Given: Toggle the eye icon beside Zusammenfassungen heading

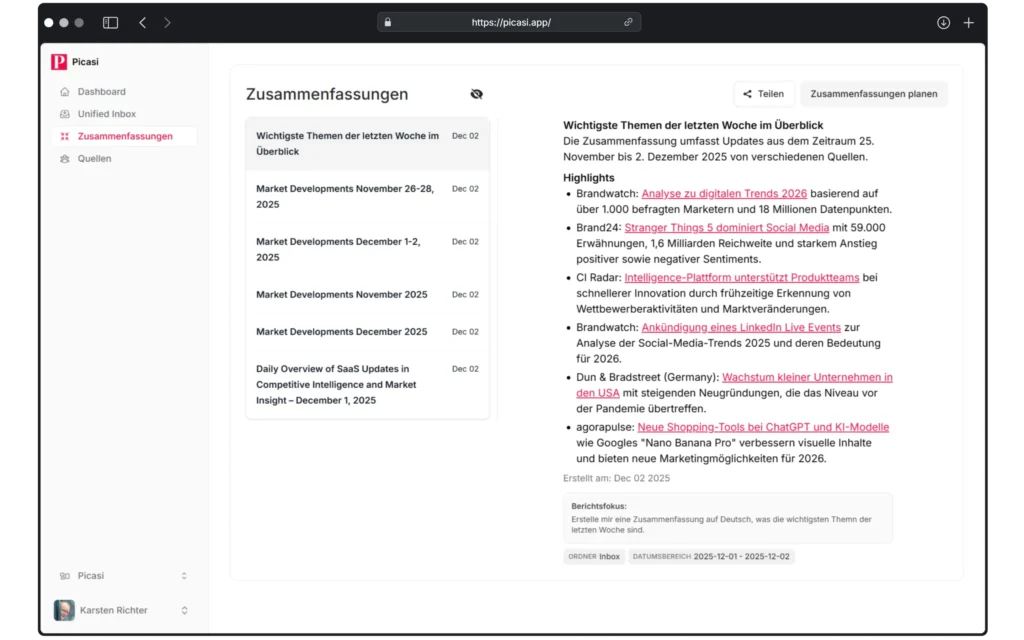Looking at the screenshot, I should click(477, 93).
